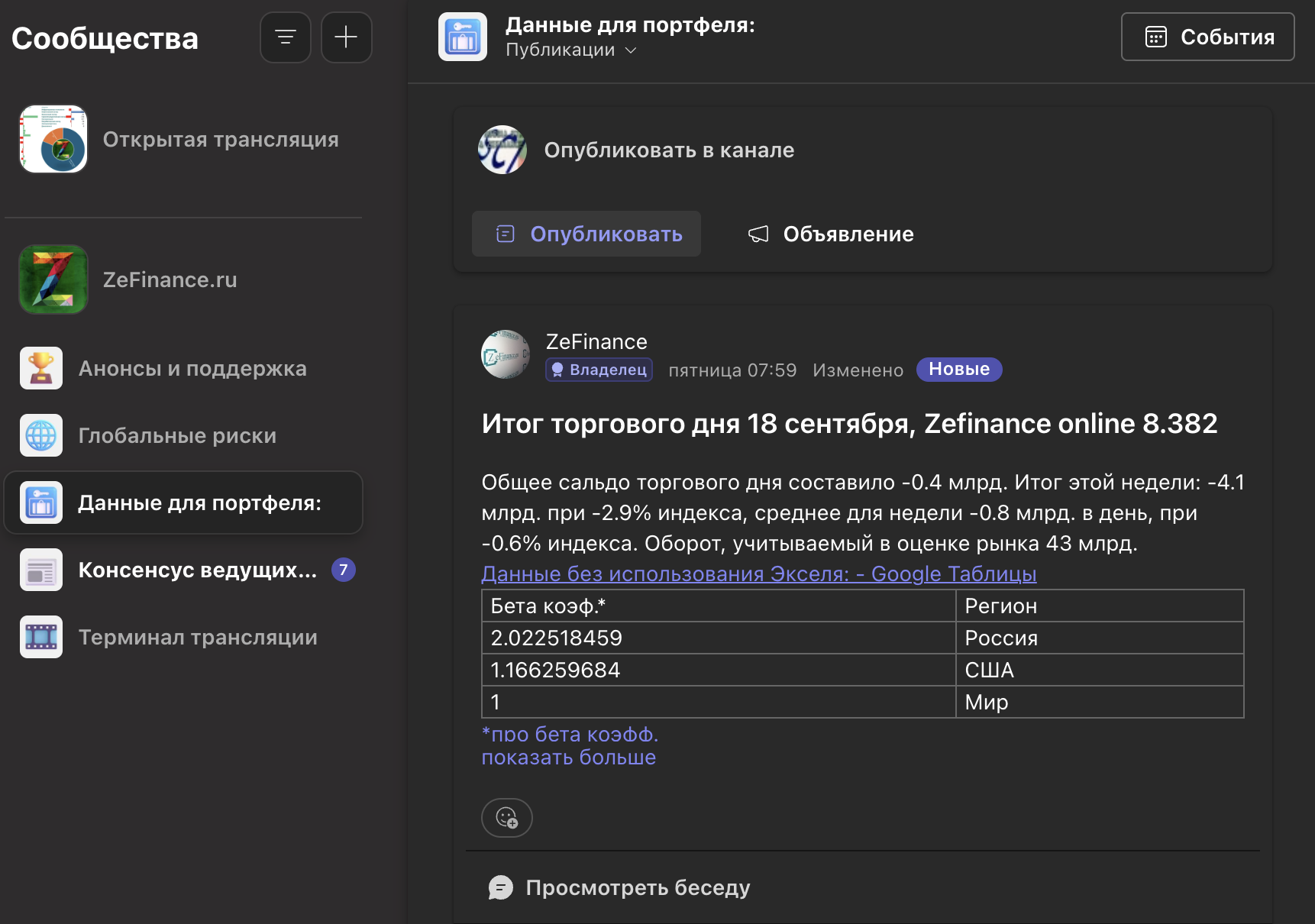This screenshot has width=1315, height=924.
Task: Click the Опубликовать в канале field
Action: (x=669, y=150)
